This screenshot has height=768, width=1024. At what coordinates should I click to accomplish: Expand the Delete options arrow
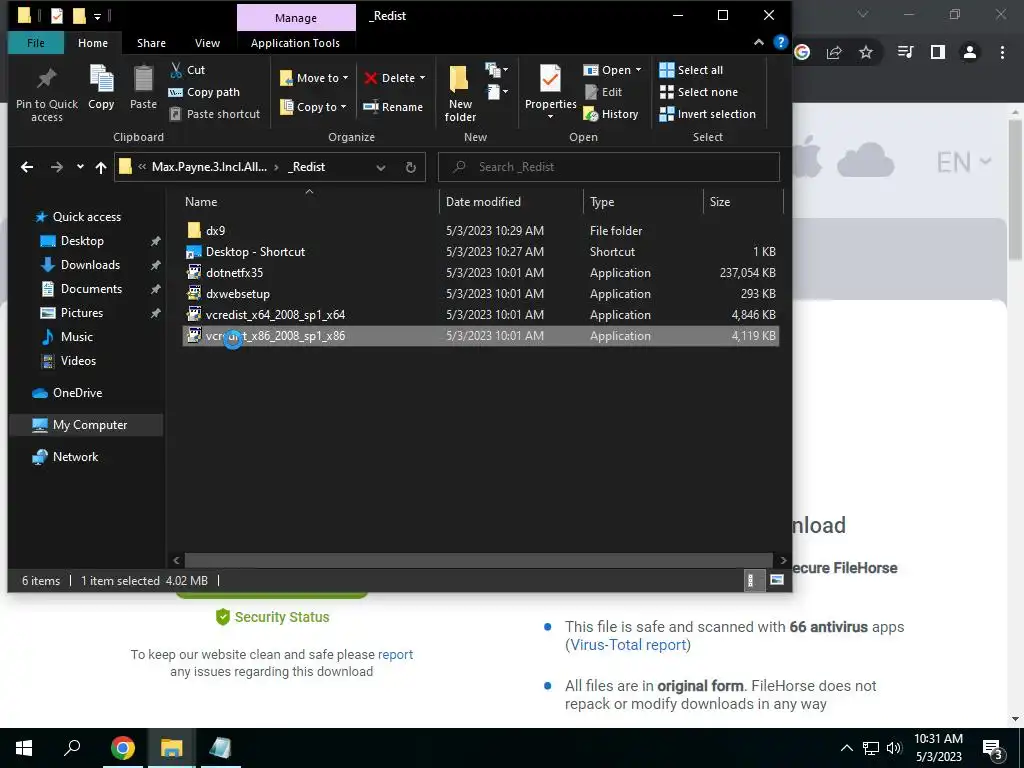[422, 78]
